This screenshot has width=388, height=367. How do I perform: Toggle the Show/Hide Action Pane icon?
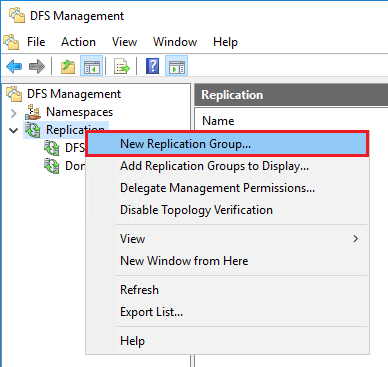[x=177, y=66]
